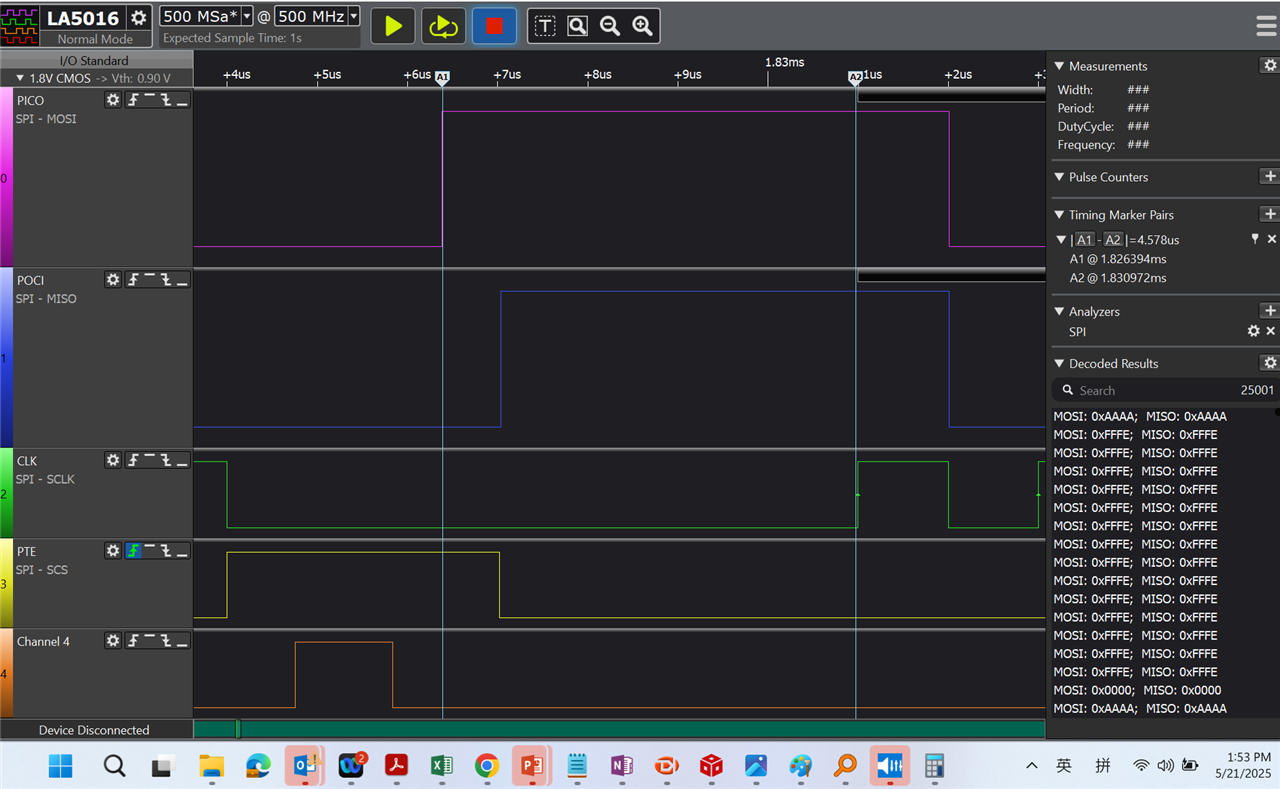Image resolution: width=1280 pixels, height=789 pixels.
Task: Start repeated loop capture
Action: click(x=443, y=26)
